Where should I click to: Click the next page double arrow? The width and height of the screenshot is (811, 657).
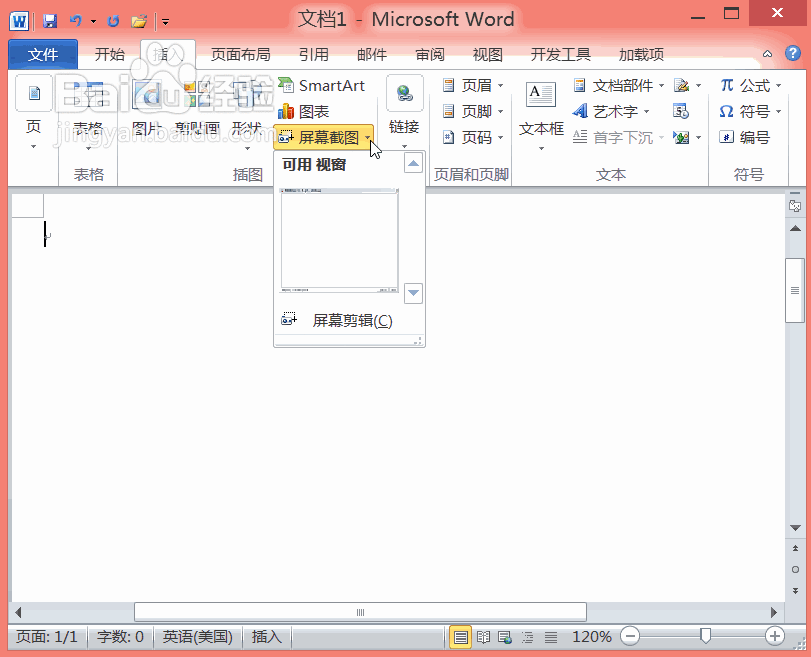coord(795,591)
